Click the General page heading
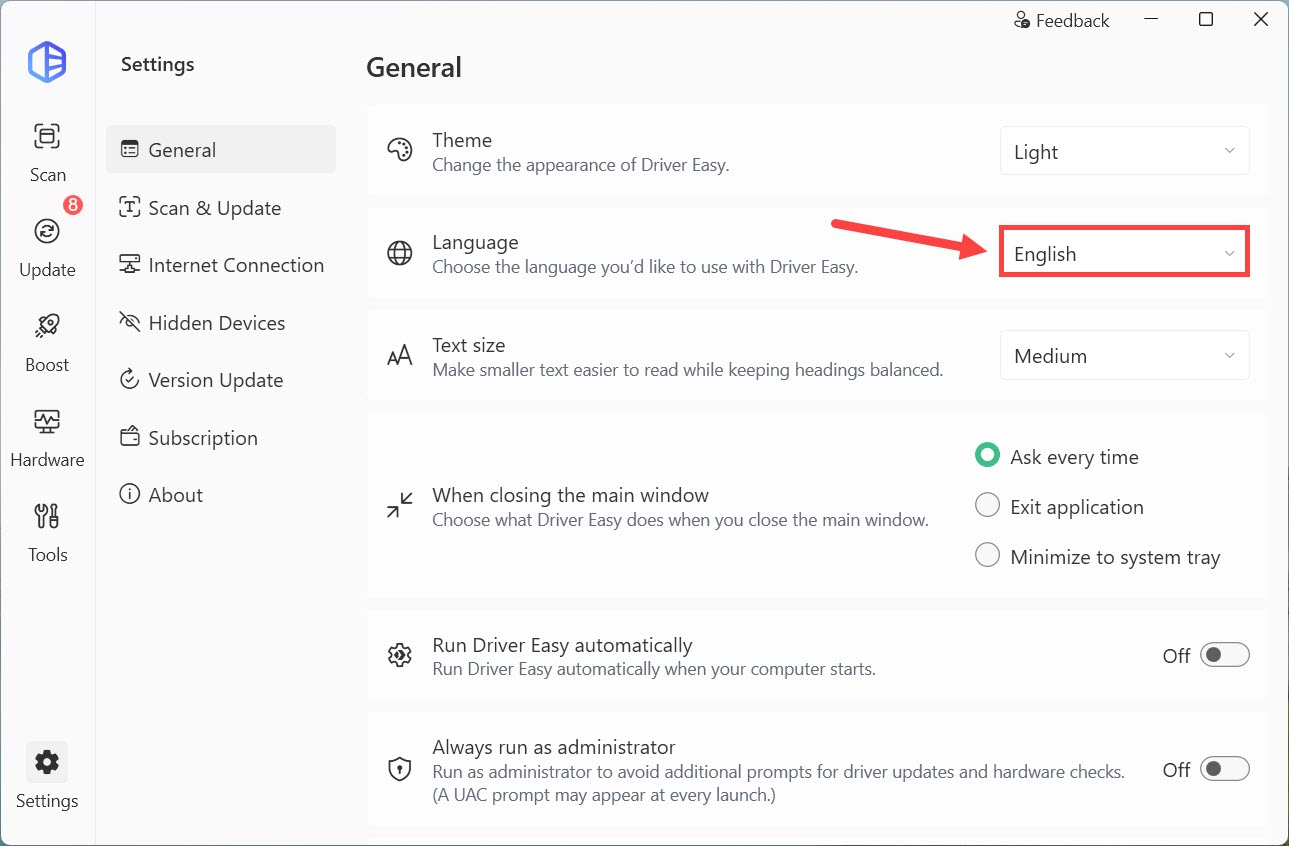 click(x=414, y=67)
